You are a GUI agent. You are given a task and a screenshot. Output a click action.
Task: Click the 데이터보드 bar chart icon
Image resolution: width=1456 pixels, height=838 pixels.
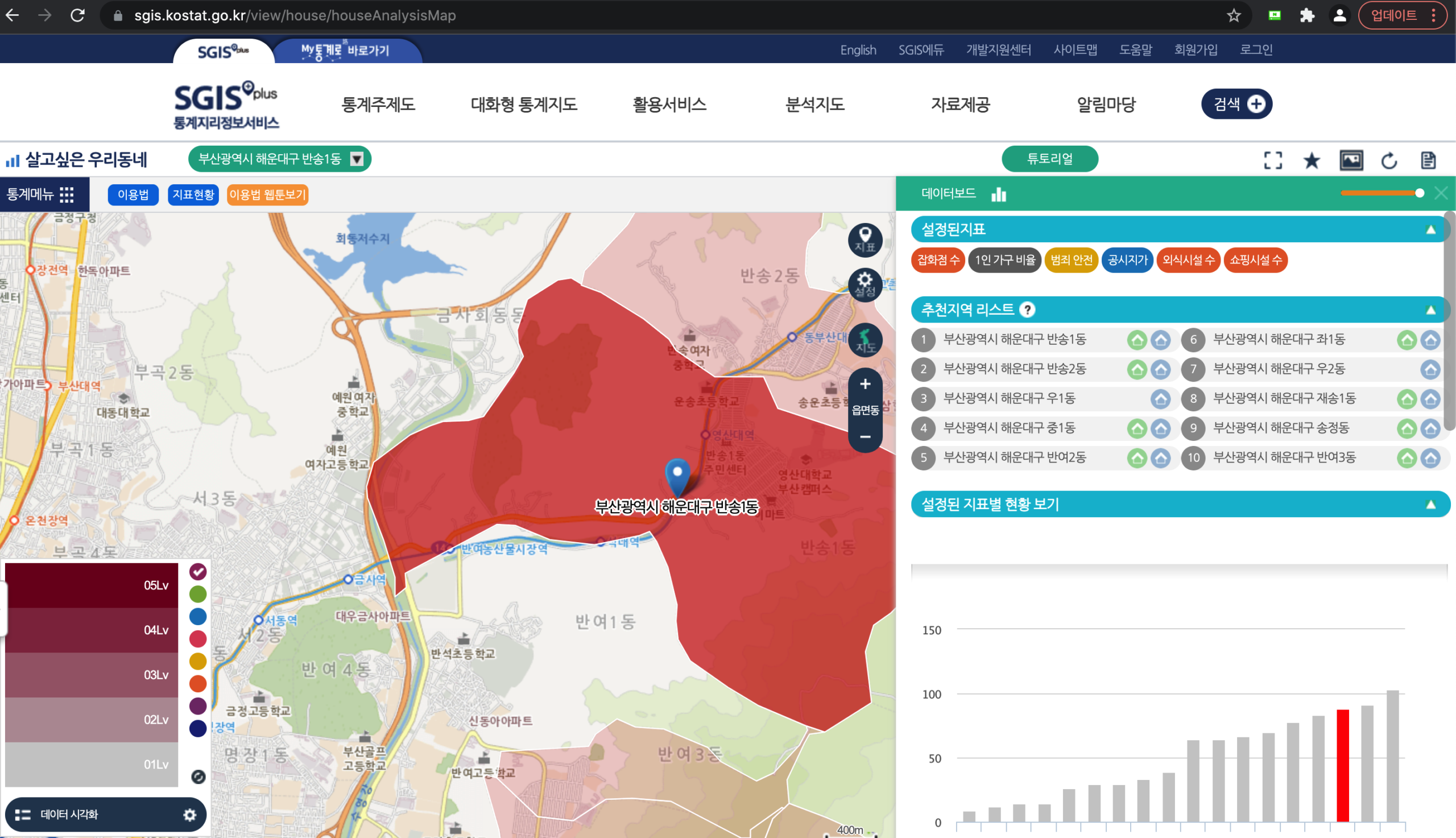999,194
